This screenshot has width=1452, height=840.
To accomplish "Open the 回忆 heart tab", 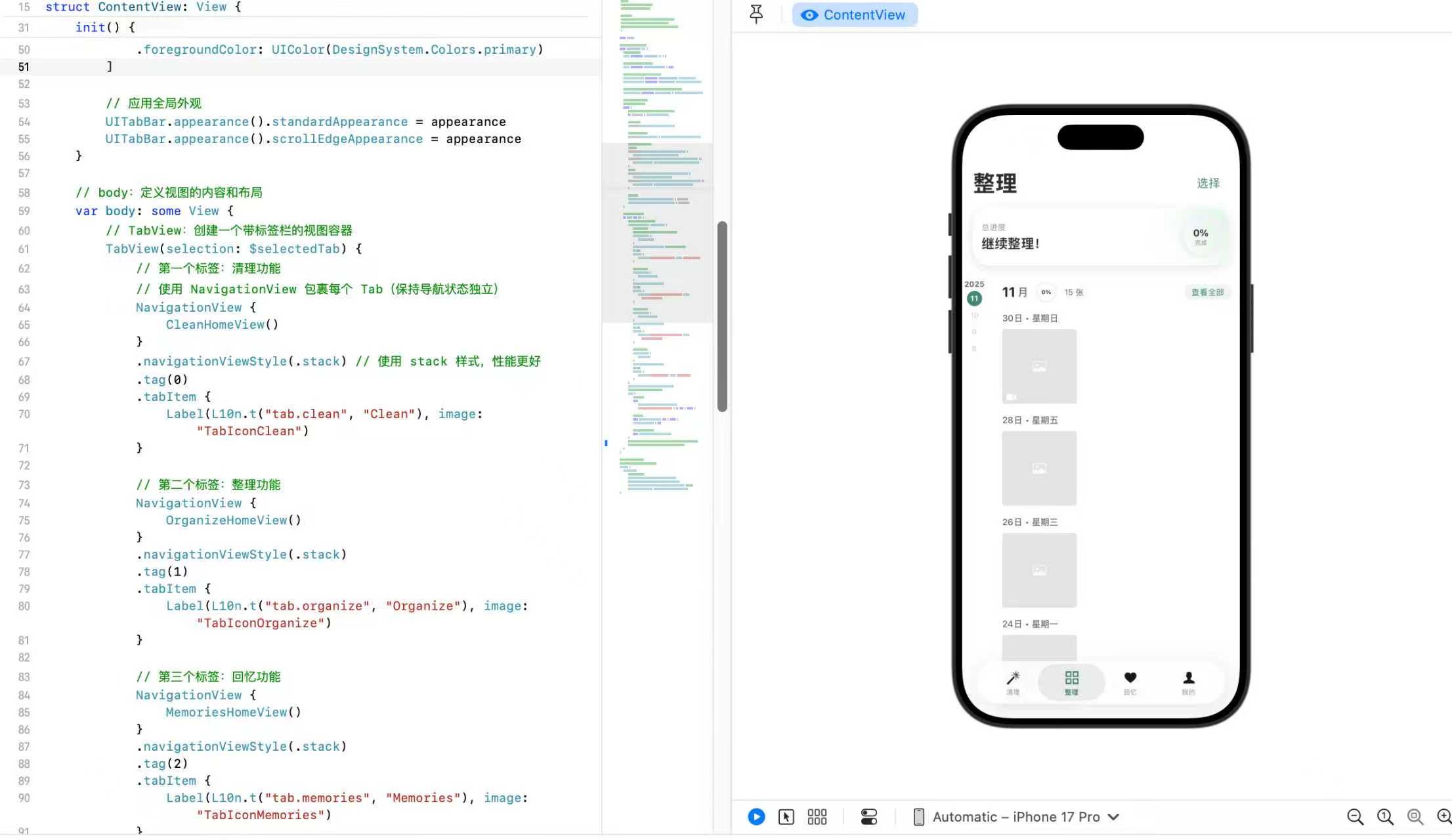I will point(1130,682).
